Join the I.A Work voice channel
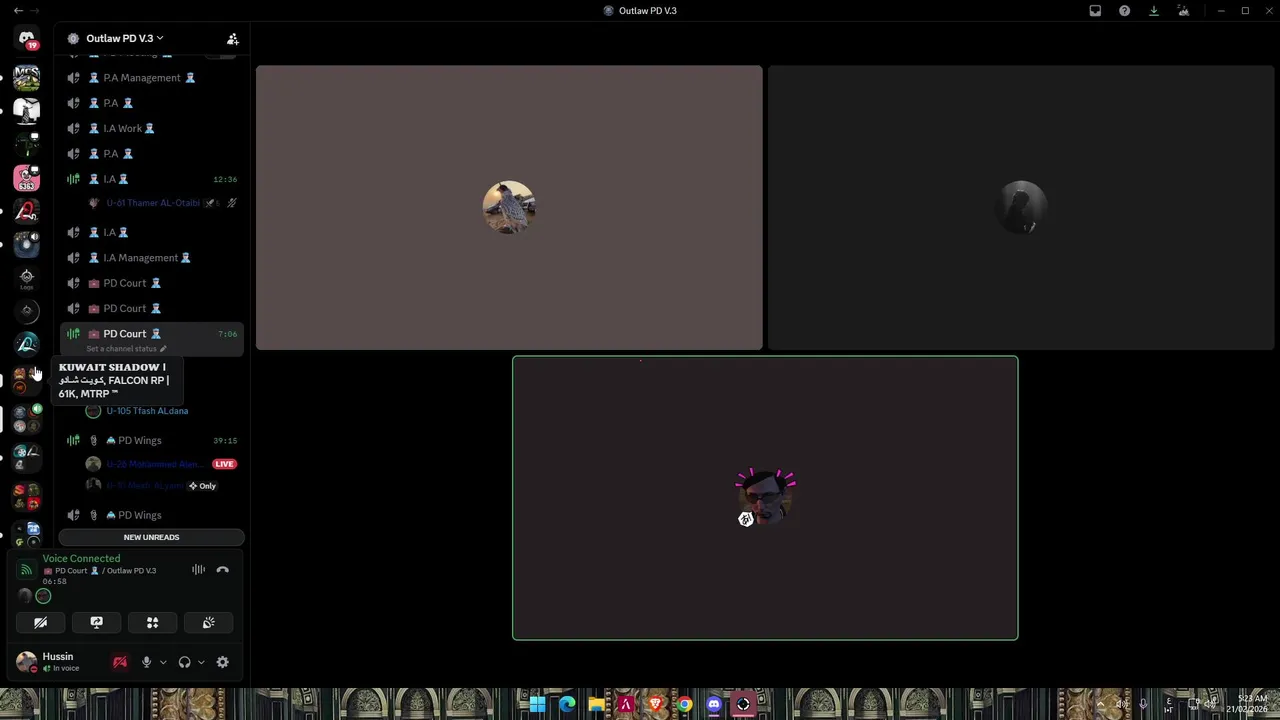The image size is (1280, 720). tap(151, 128)
